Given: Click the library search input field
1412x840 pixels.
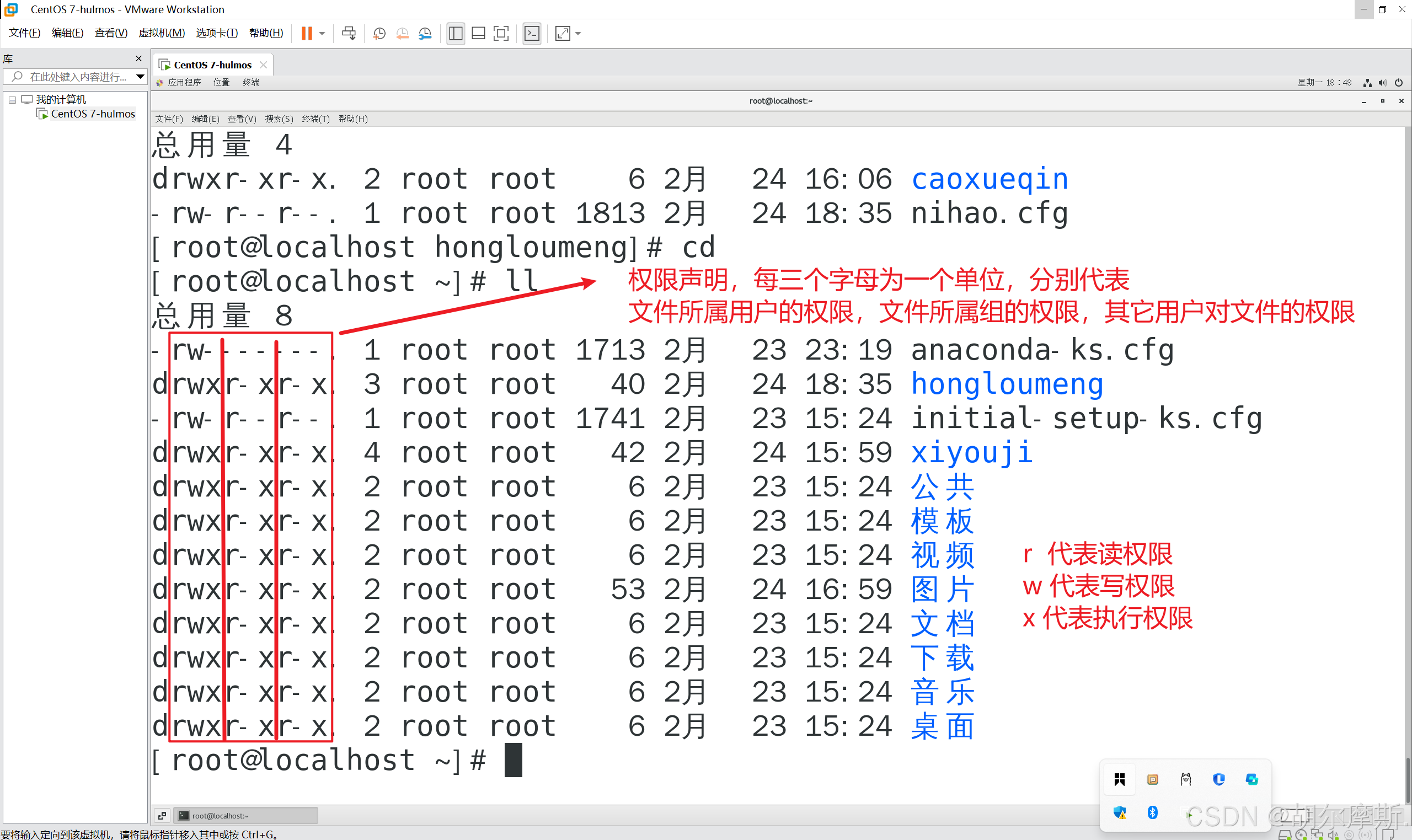Looking at the screenshot, I should coord(77,77).
